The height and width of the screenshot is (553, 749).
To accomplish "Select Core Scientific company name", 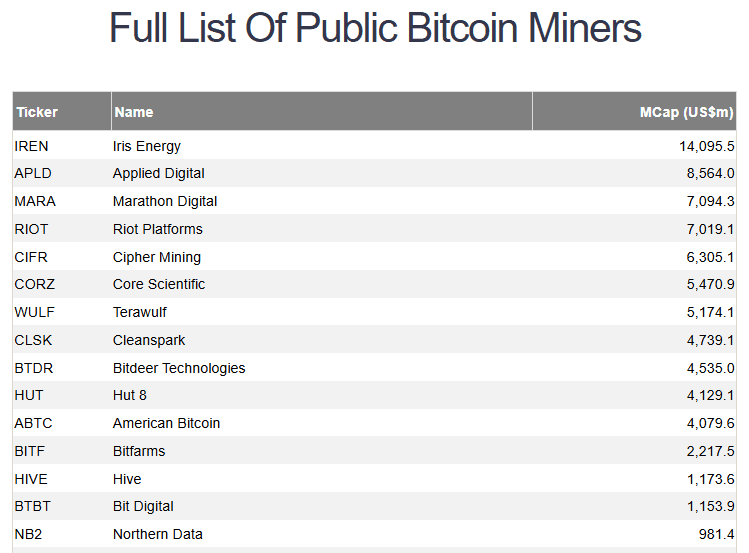I will tap(159, 284).
